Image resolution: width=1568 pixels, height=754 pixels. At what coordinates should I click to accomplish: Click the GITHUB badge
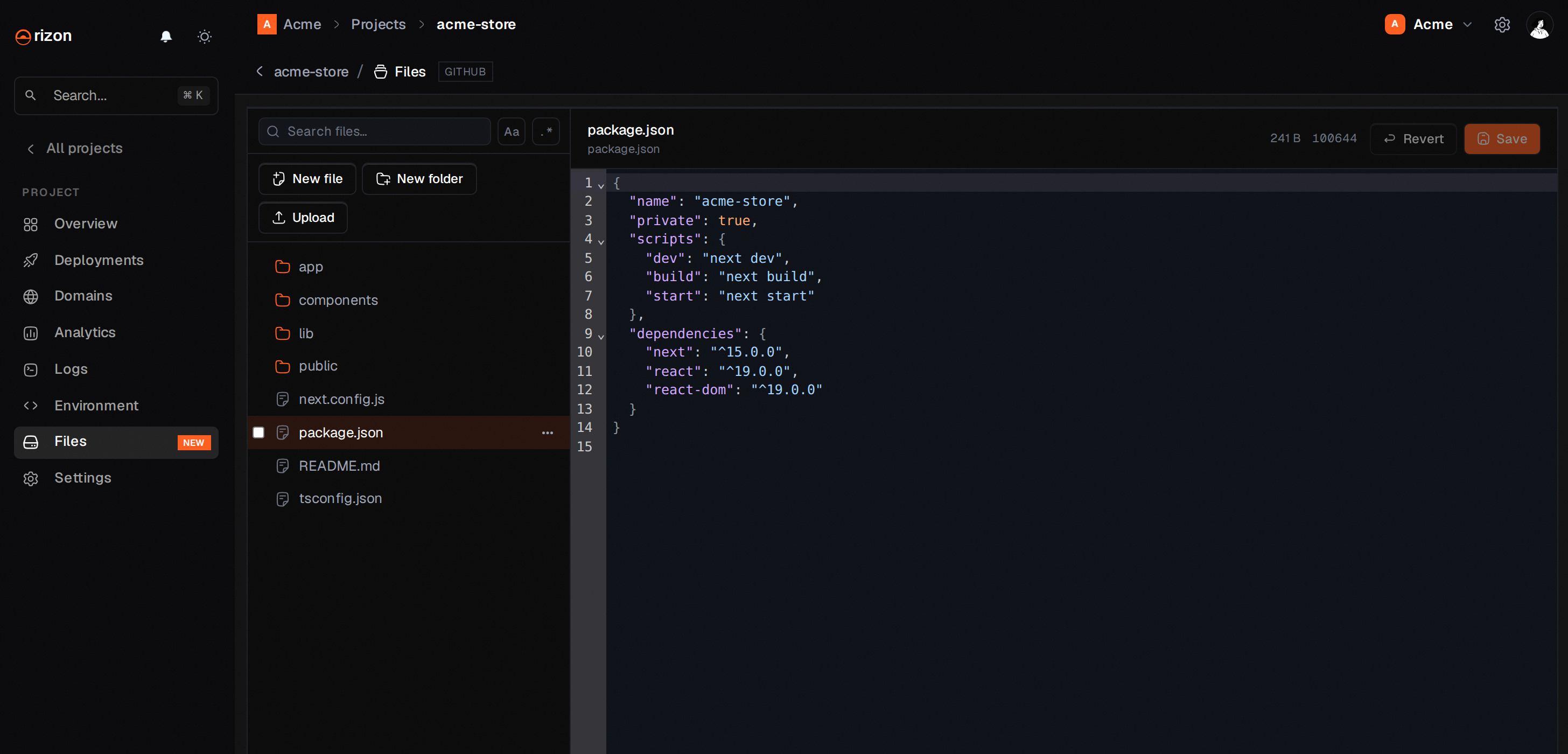[465, 72]
